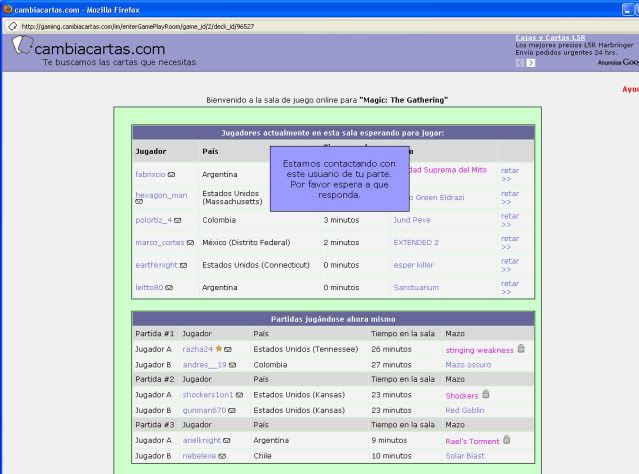Open player profile marco_cortes
This screenshot has height=474, width=639.
click(x=160, y=243)
